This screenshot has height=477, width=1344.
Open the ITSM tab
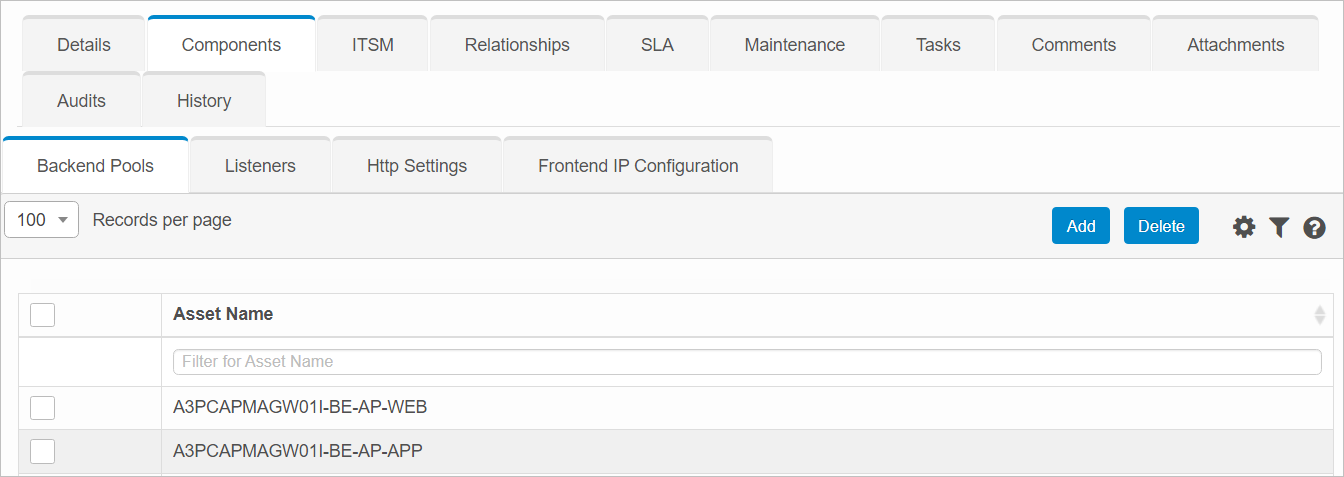click(x=372, y=45)
